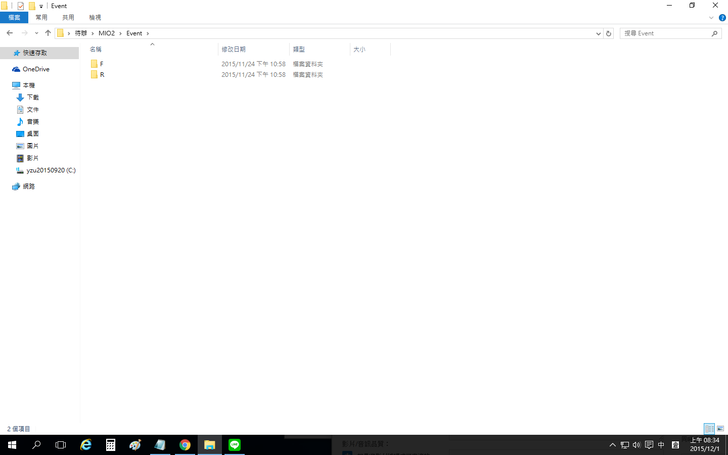
Task: Open Explorer help question mark icon
Action: (x=722, y=18)
